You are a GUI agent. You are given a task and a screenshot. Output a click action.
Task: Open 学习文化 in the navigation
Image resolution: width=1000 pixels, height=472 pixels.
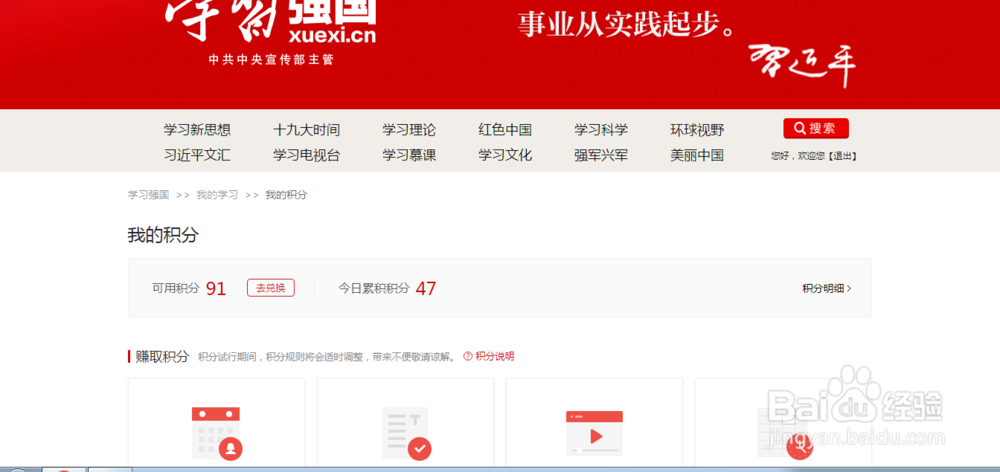505,155
